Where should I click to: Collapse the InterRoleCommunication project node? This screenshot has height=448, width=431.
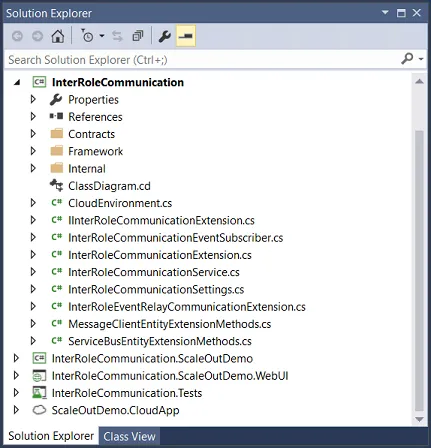point(17,82)
